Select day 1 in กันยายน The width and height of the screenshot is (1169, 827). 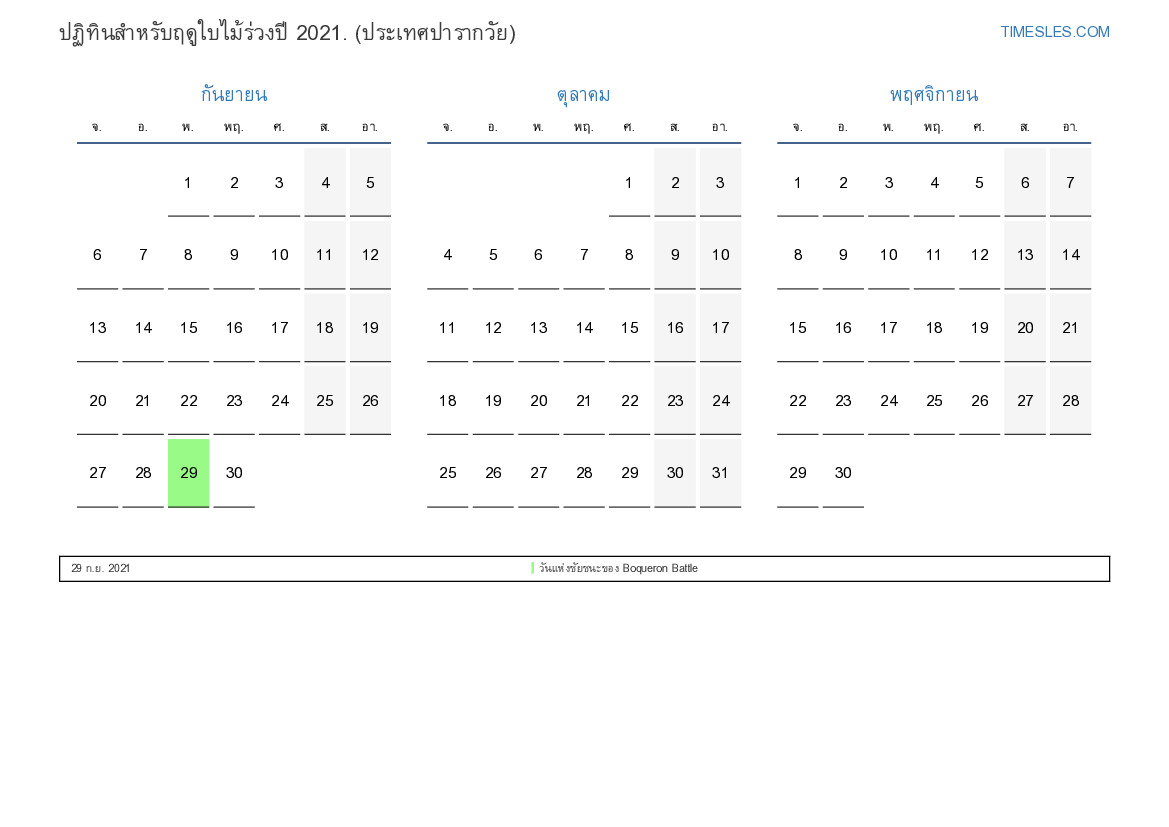(x=188, y=183)
